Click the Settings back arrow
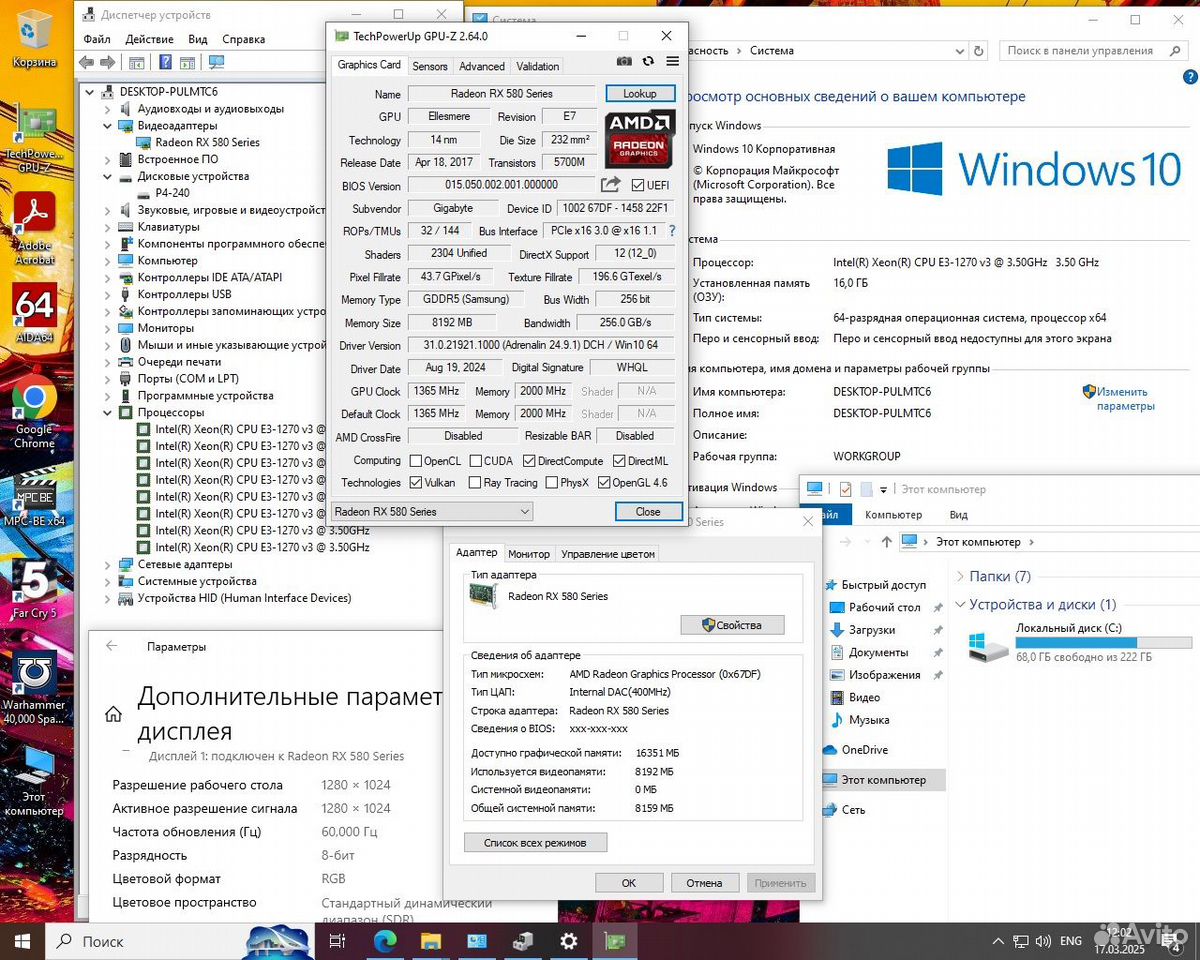The image size is (1200, 960). [111, 646]
